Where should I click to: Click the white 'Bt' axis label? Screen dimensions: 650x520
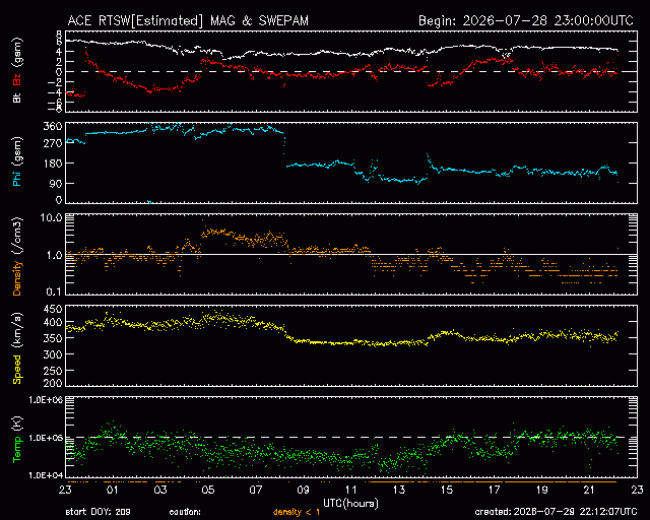point(17,97)
